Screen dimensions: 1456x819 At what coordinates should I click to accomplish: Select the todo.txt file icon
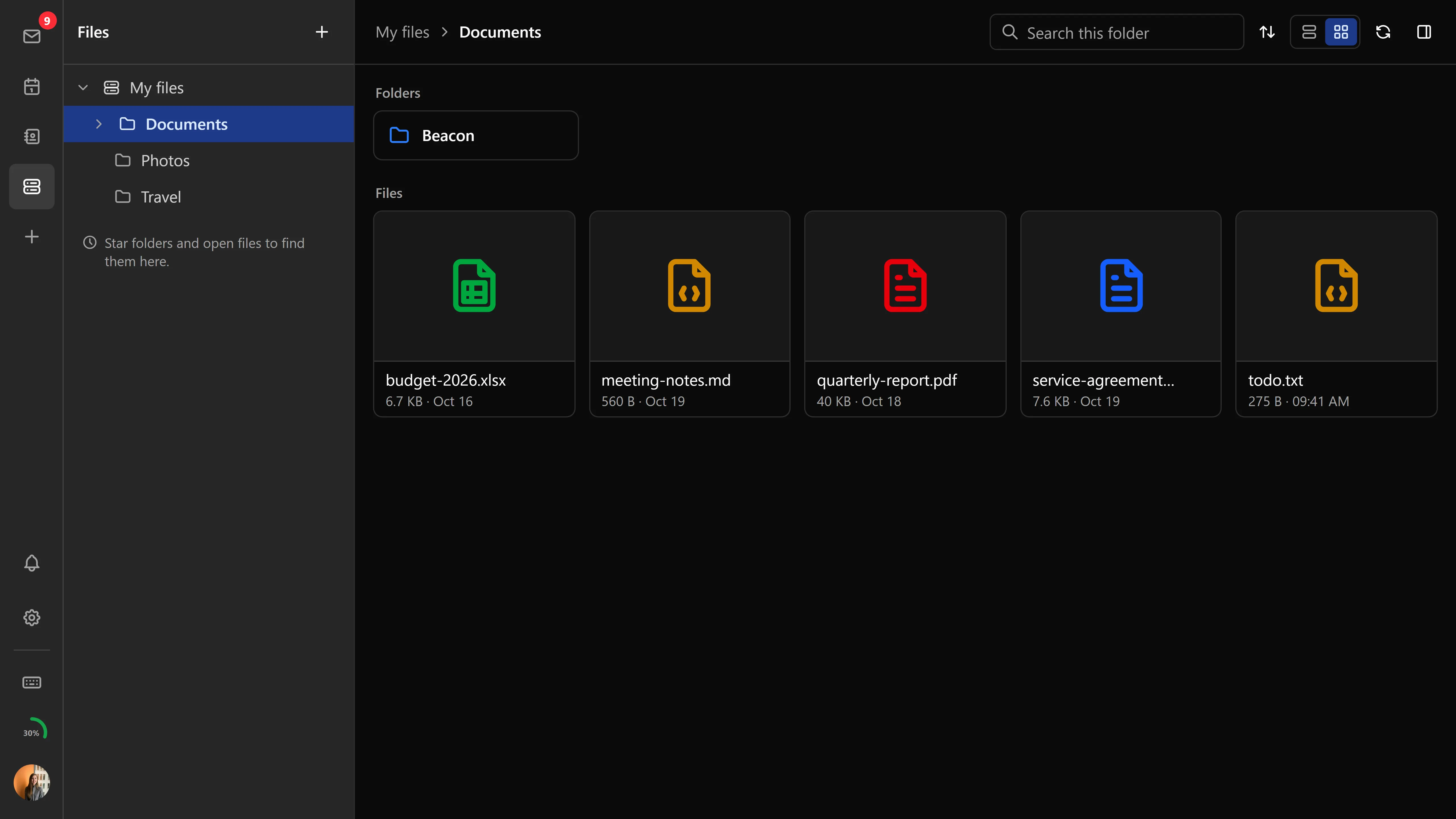tap(1337, 286)
